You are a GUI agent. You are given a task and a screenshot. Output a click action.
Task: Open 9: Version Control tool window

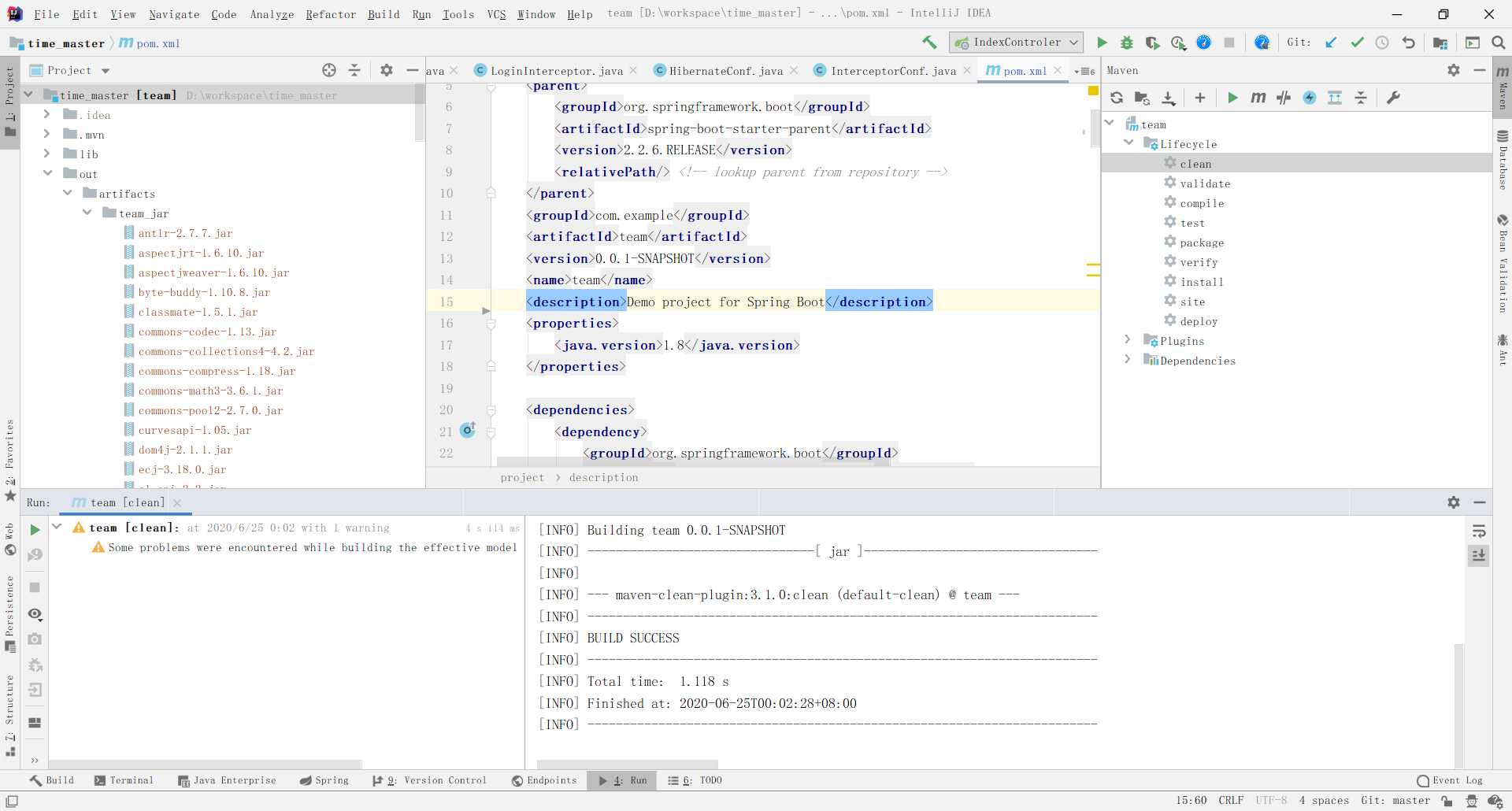[429, 780]
